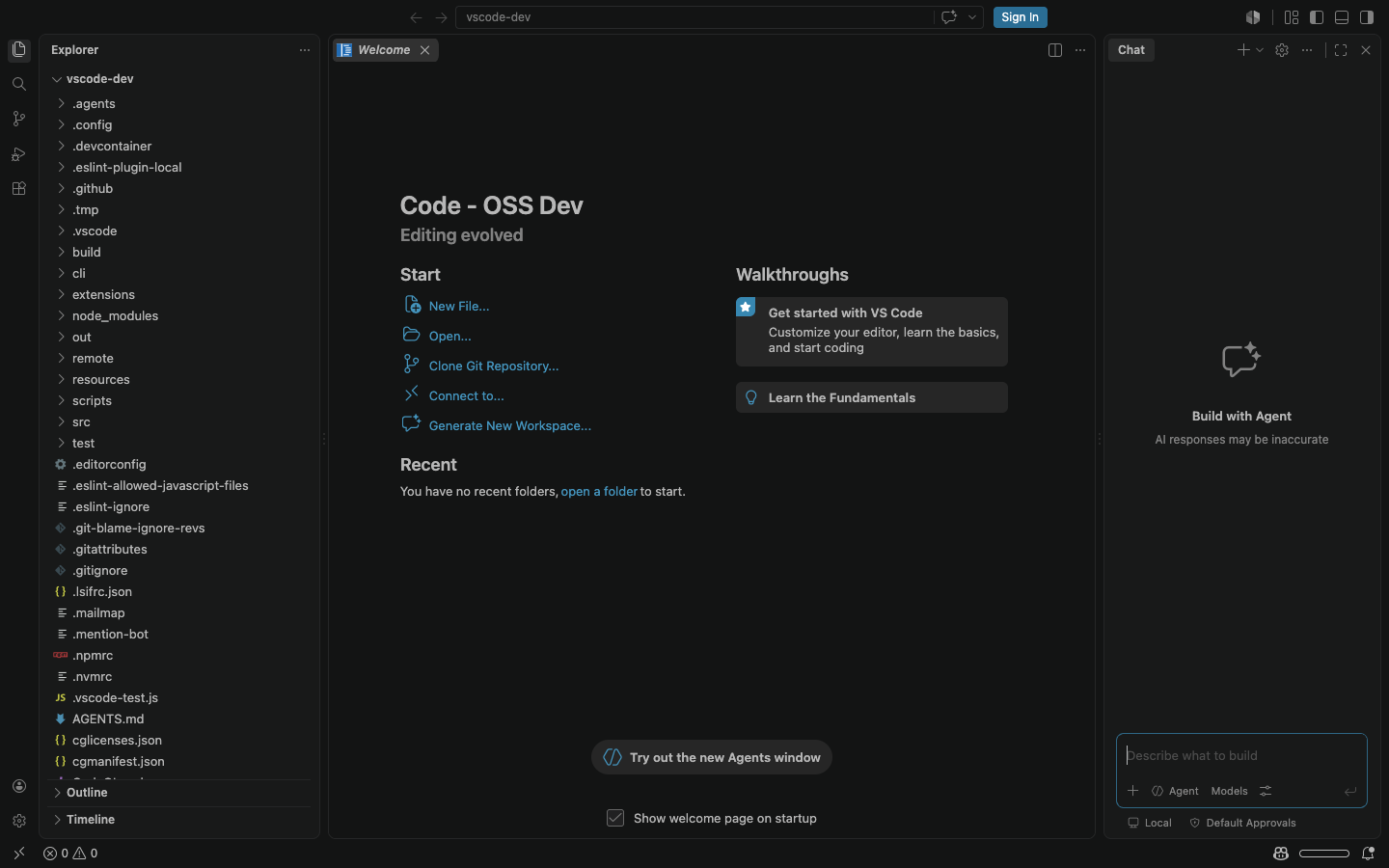This screenshot has height=868, width=1389.
Task: Expand the Outline section
Action: pos(179,793)
